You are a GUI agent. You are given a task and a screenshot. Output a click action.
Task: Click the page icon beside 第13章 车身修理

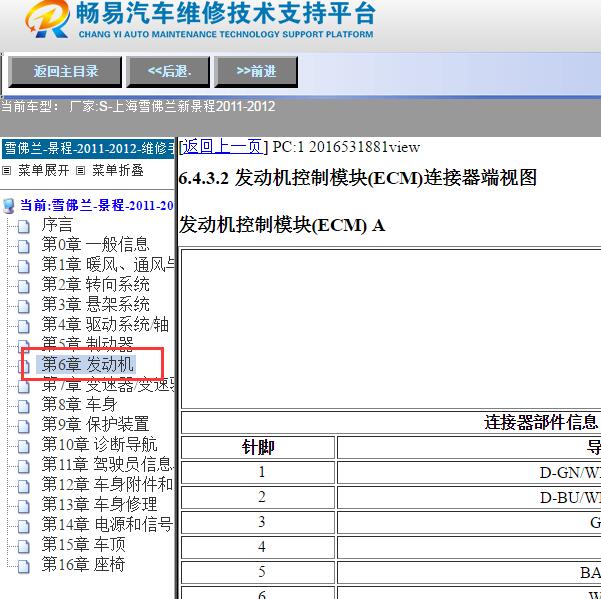tap(24, 506)
